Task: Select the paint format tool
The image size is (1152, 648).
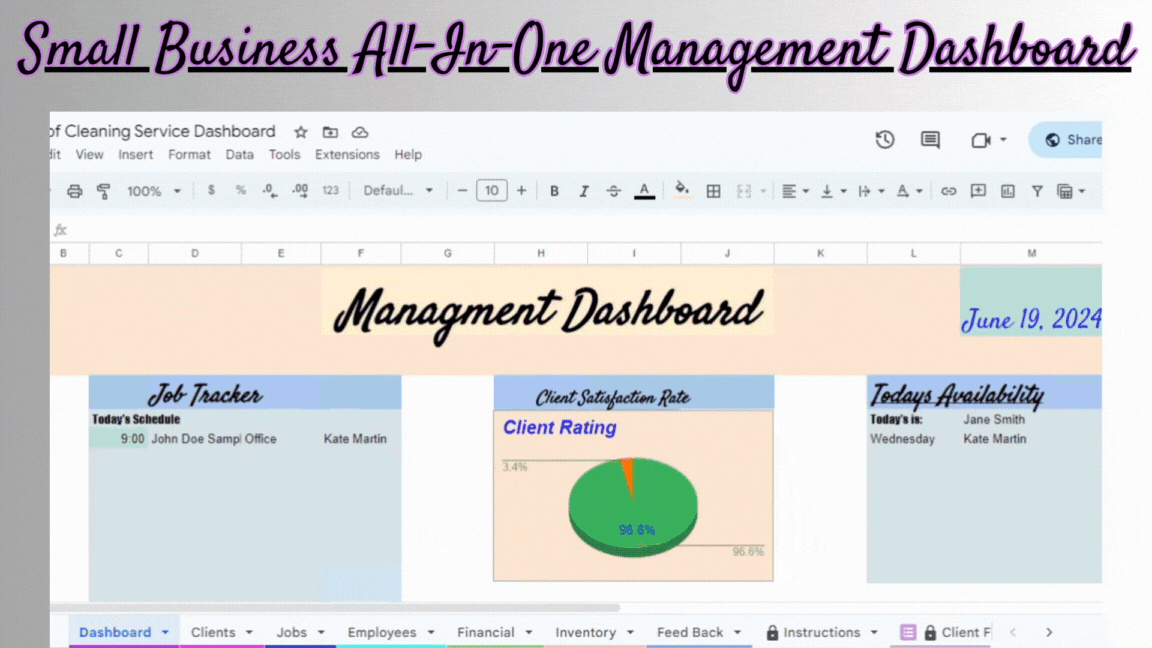Action: (104, 191)
